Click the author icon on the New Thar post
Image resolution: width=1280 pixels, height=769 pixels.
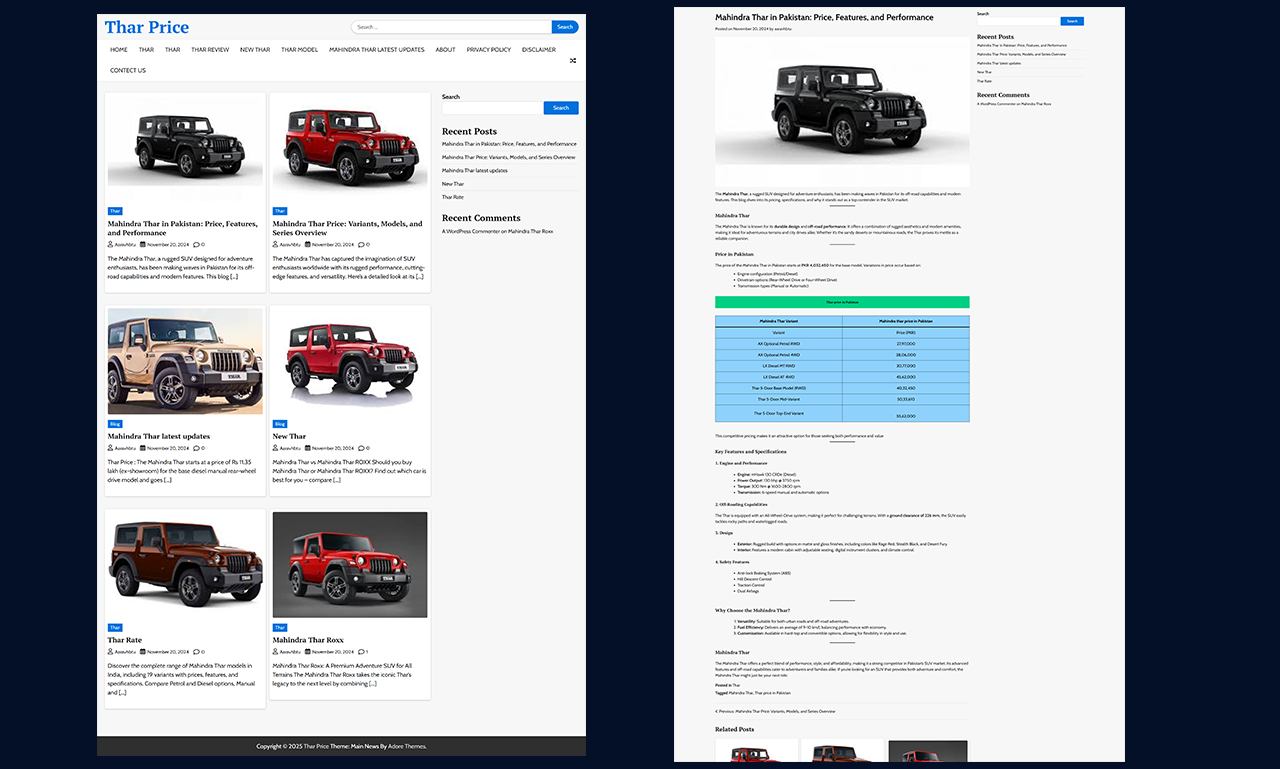[x=277, y=448]
